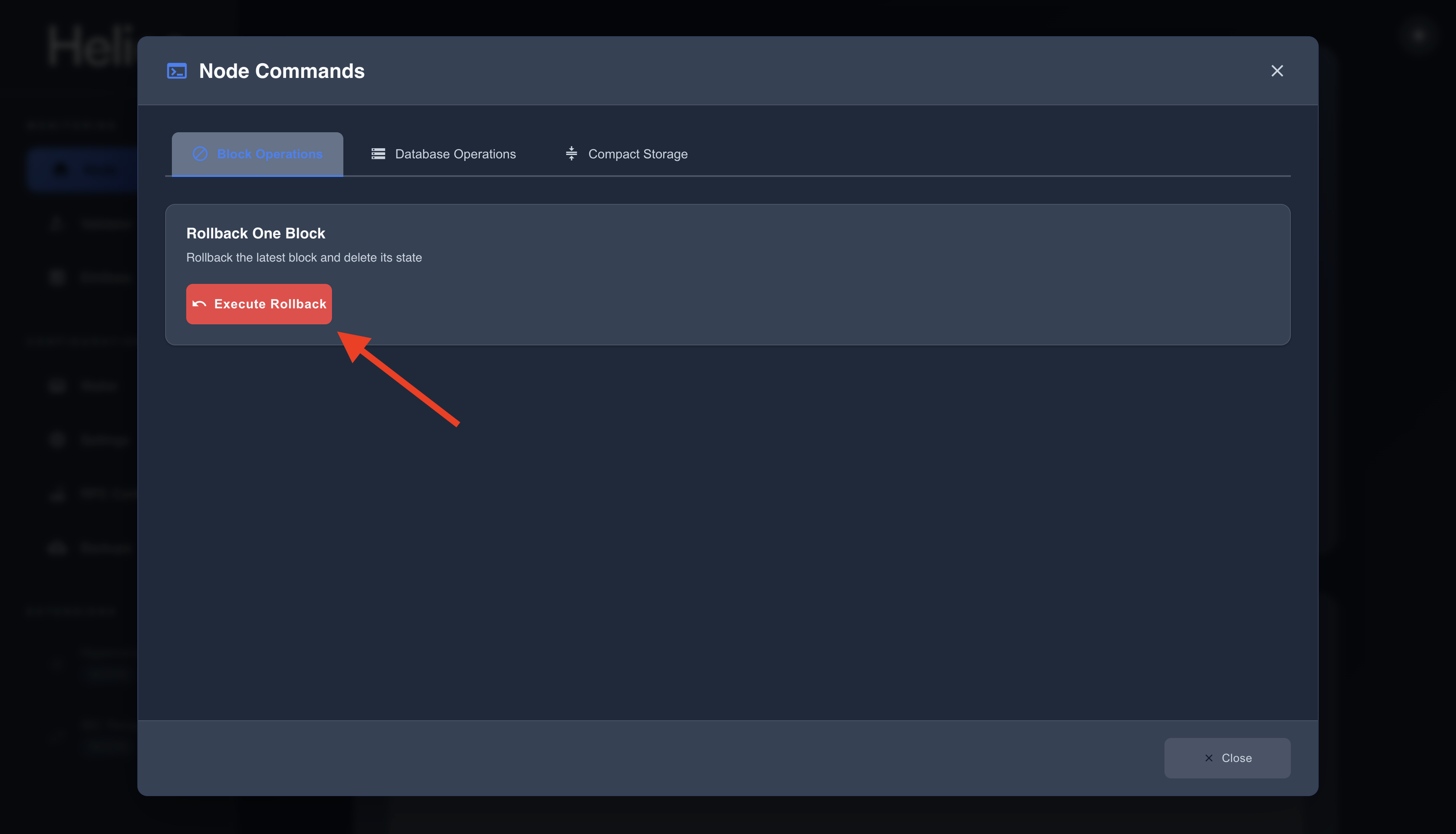Switch to the Database Operations tab
This screenshot has width=1456, height=834.
point(443,154)
